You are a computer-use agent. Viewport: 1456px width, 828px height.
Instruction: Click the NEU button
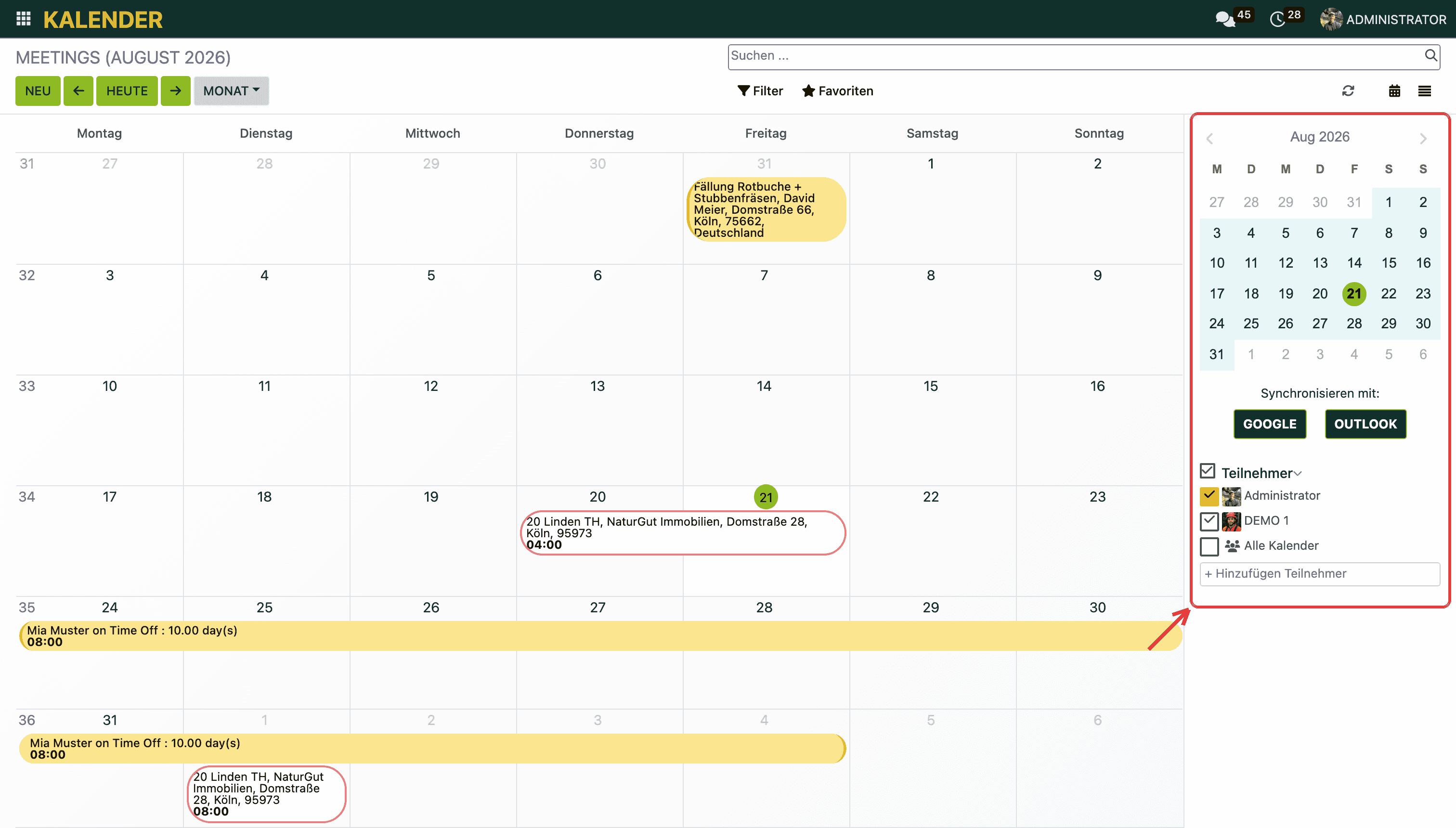[x=38, y=91]
